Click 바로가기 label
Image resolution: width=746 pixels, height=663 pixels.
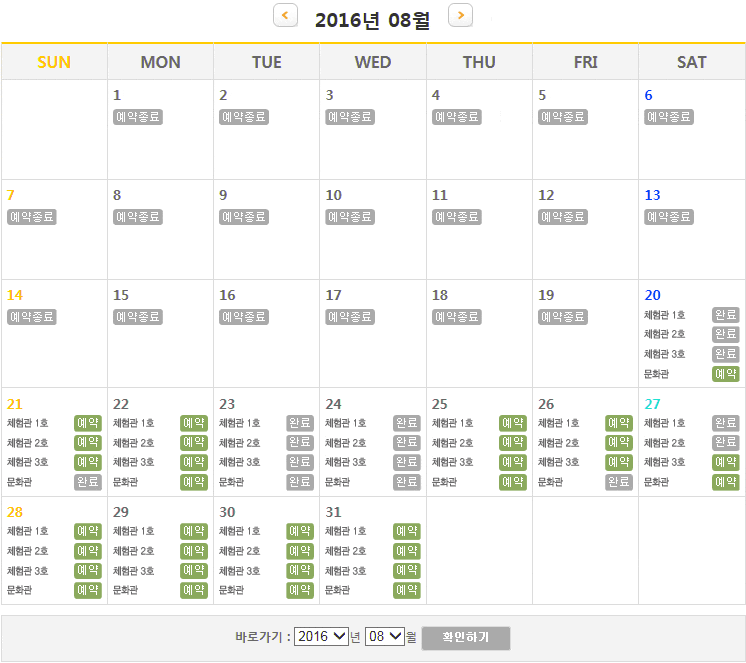(x=263, y=637)
